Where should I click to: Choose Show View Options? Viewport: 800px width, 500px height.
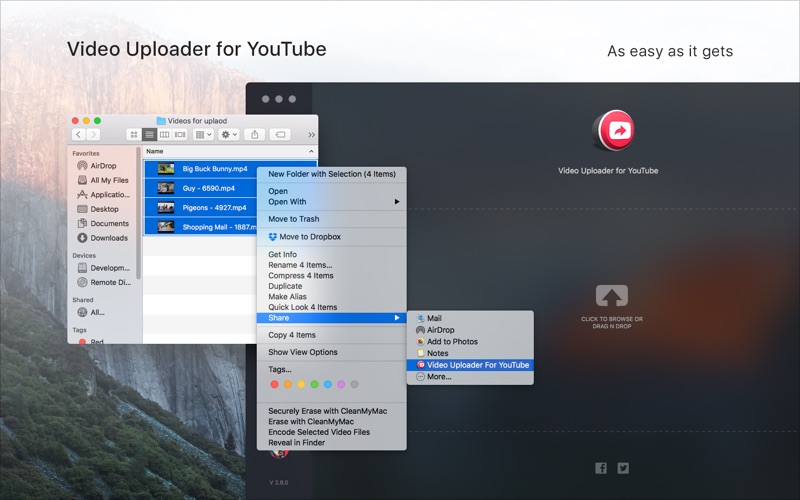coord(332,352)
